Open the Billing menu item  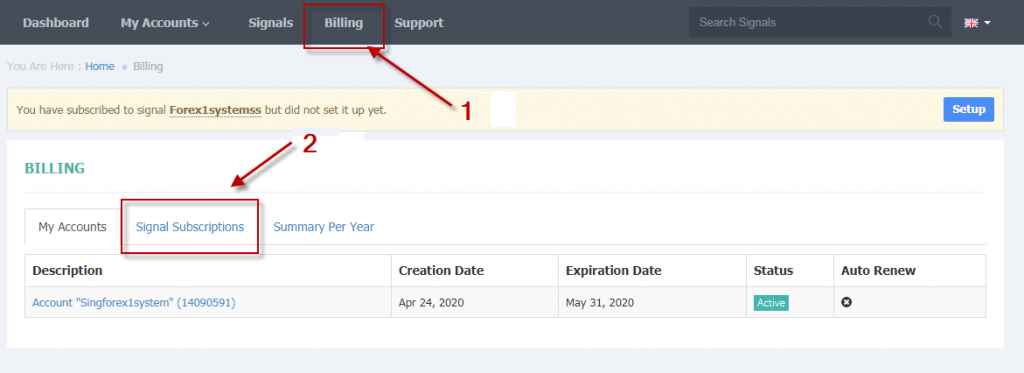pyautogui.click(x=344, y=23)
